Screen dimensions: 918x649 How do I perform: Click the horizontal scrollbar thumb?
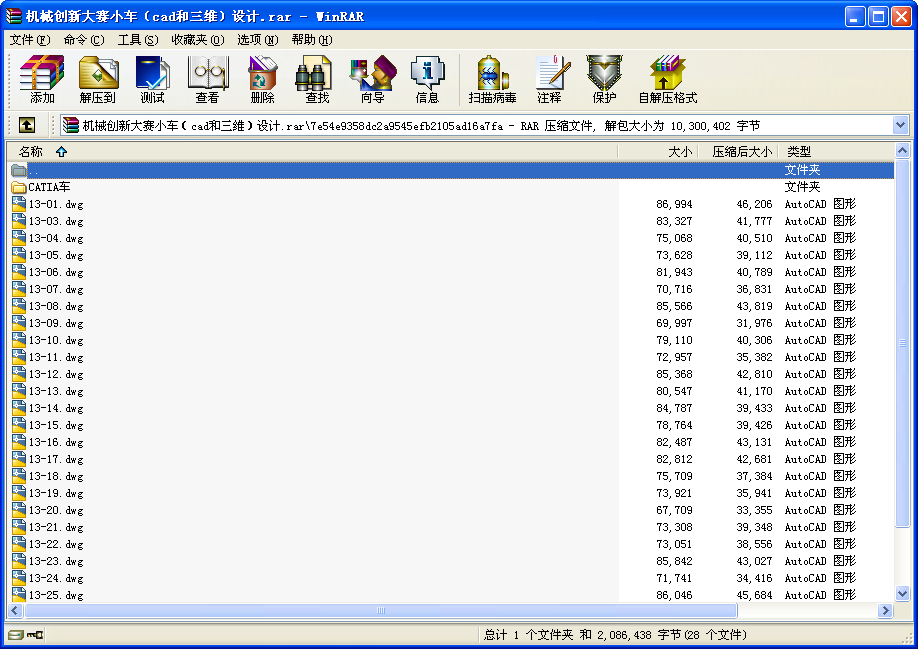381,610
